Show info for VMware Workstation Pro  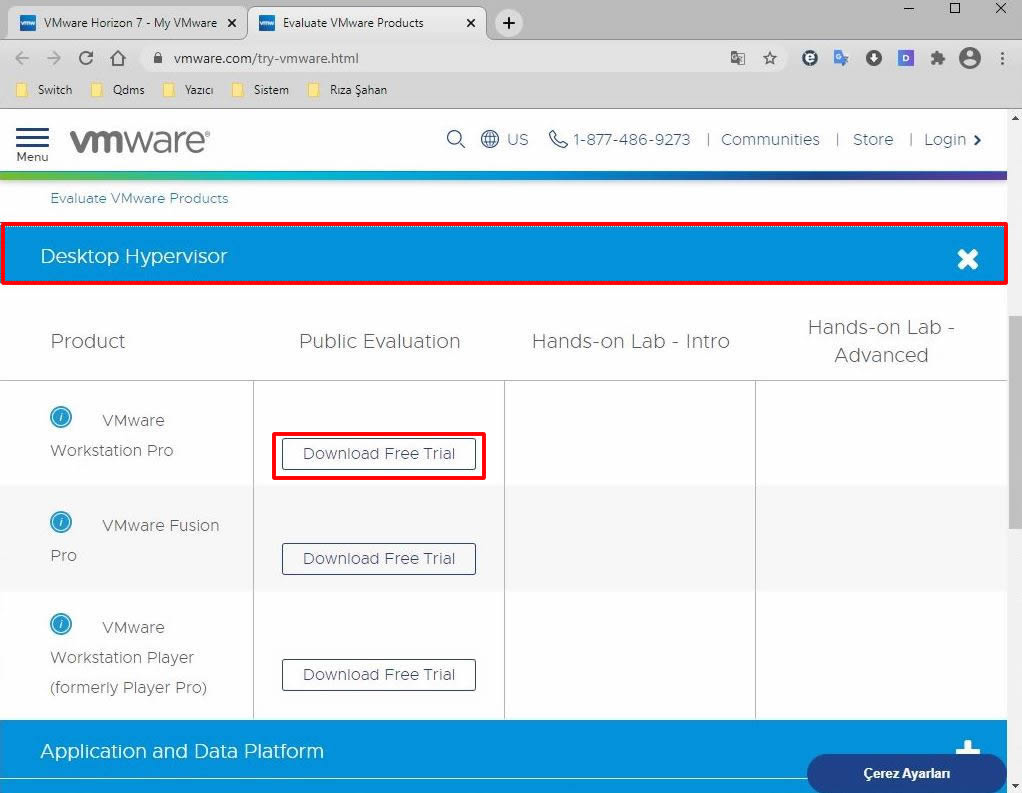(61, 417)
